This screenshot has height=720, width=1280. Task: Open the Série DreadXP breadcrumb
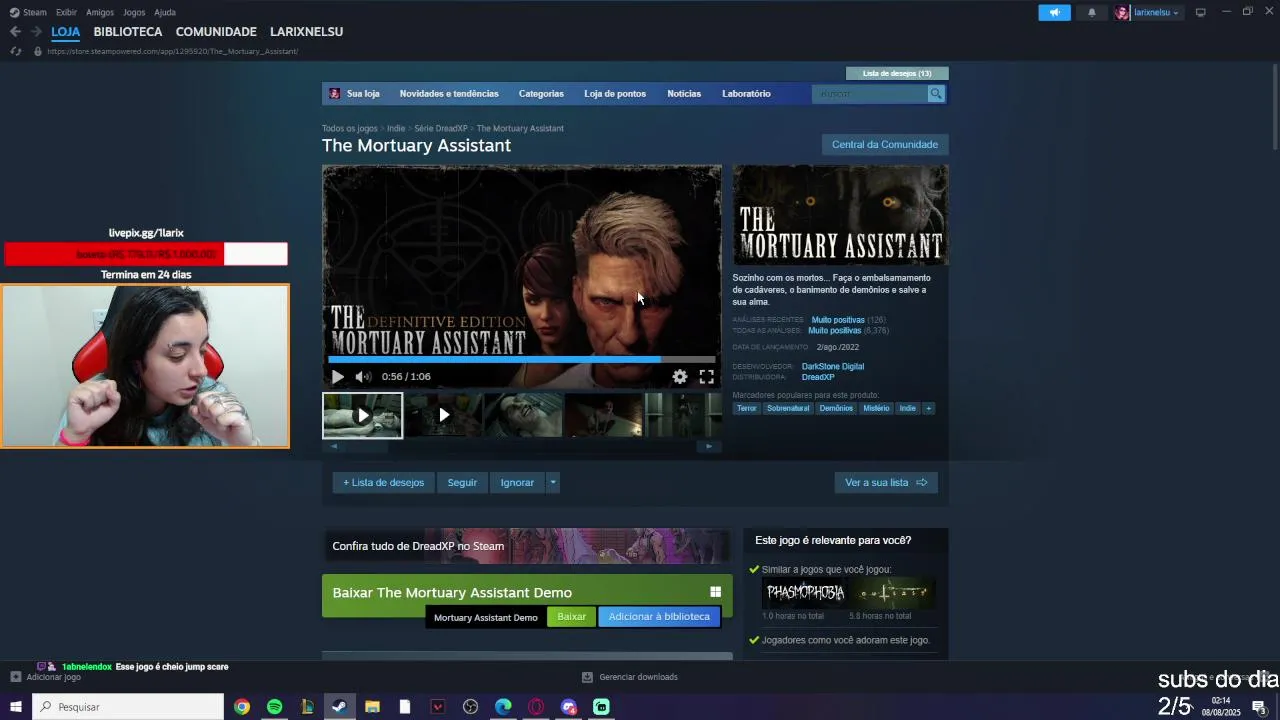(x=441, y=129)
